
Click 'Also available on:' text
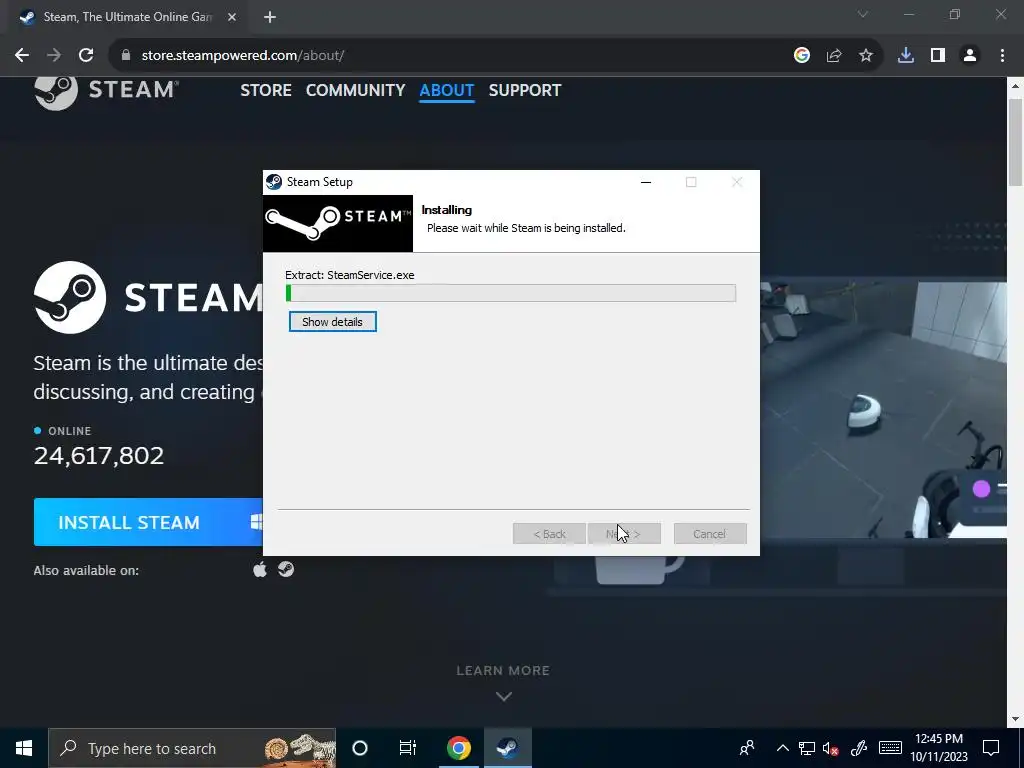point(86,570)
